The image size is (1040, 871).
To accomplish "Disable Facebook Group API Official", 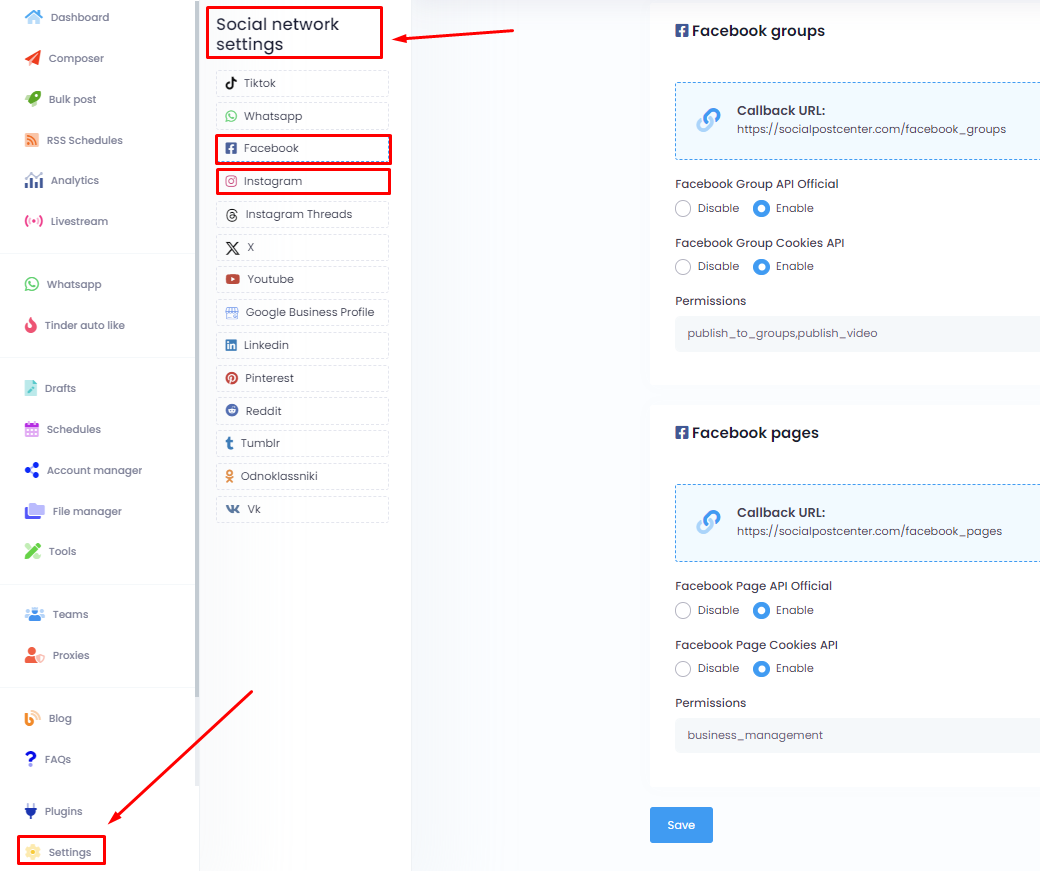I will coord(683,208).
